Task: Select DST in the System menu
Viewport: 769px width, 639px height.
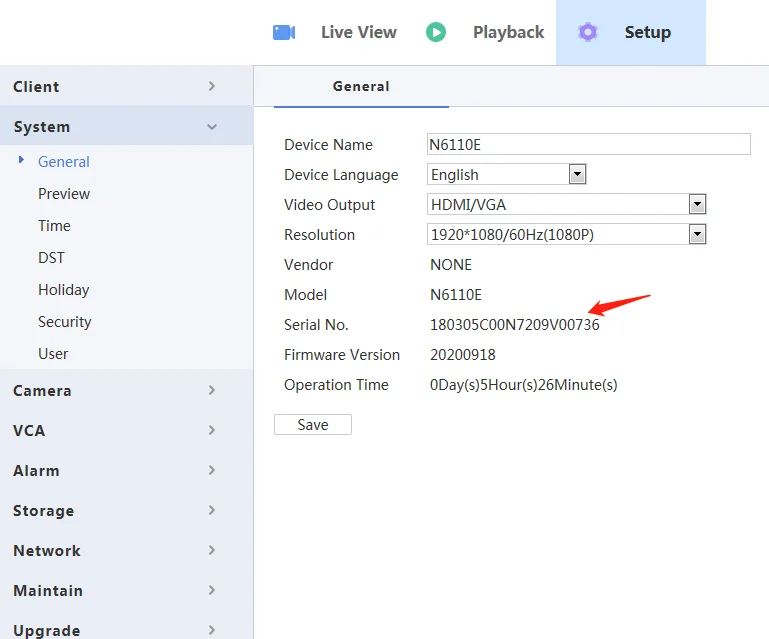Action: pos(51,258)
